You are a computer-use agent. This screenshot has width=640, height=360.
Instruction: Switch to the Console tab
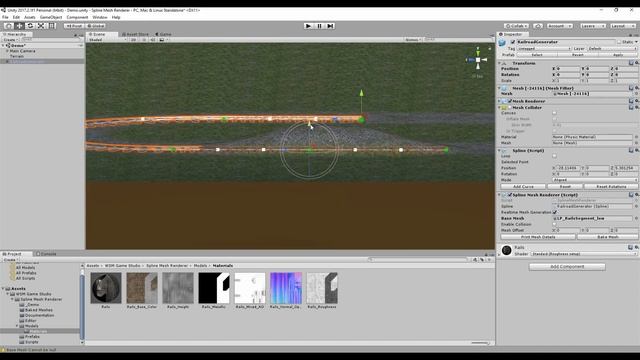coord(46,254)
